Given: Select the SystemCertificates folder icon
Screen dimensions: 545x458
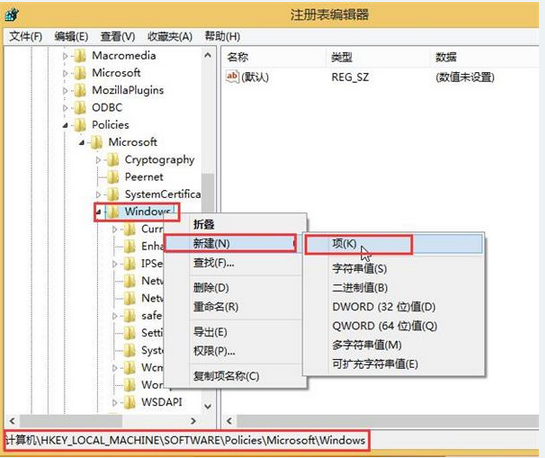Looking at the screenshot, I should [113, 194].
